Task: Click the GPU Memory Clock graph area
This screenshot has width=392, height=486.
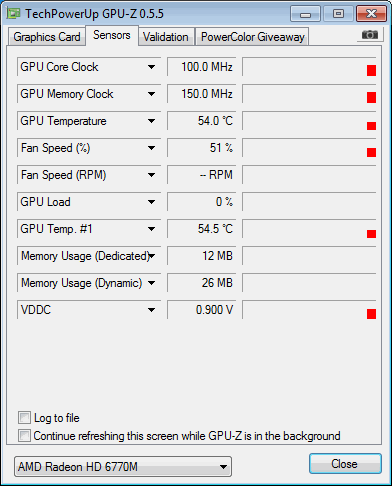Action: click(309, 94)
